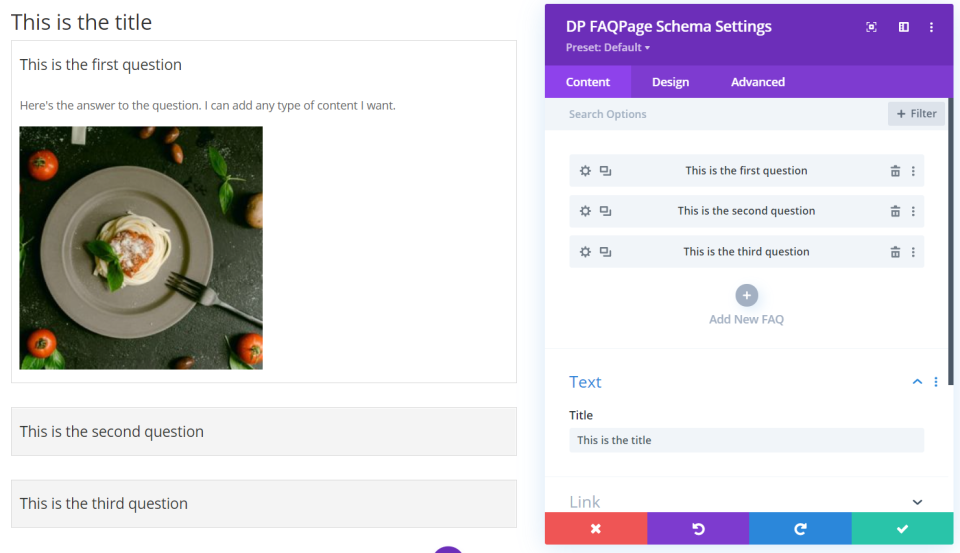Image resolution: width=960 pixels, height=553 pixels.
Task: Collapse the Text section
Action: 917,382
